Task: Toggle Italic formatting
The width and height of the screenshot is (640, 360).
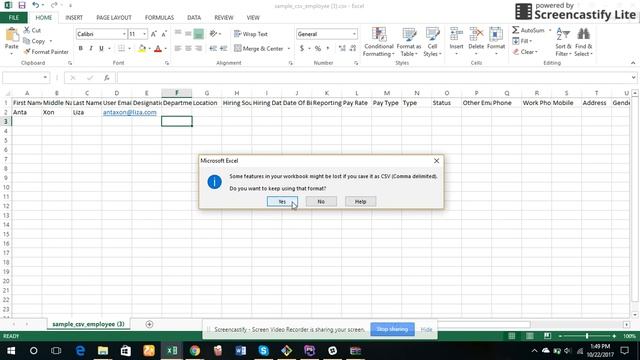Action: 91,49
